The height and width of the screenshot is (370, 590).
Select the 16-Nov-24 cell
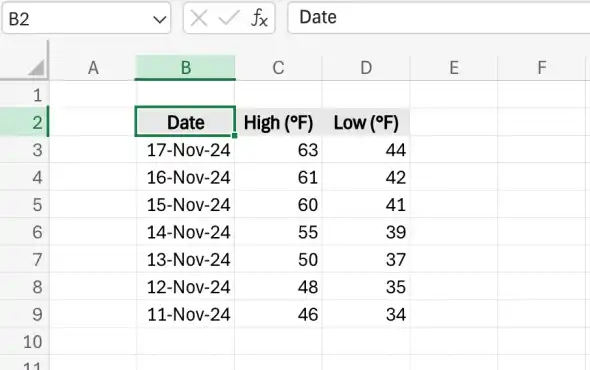[186, 177]
